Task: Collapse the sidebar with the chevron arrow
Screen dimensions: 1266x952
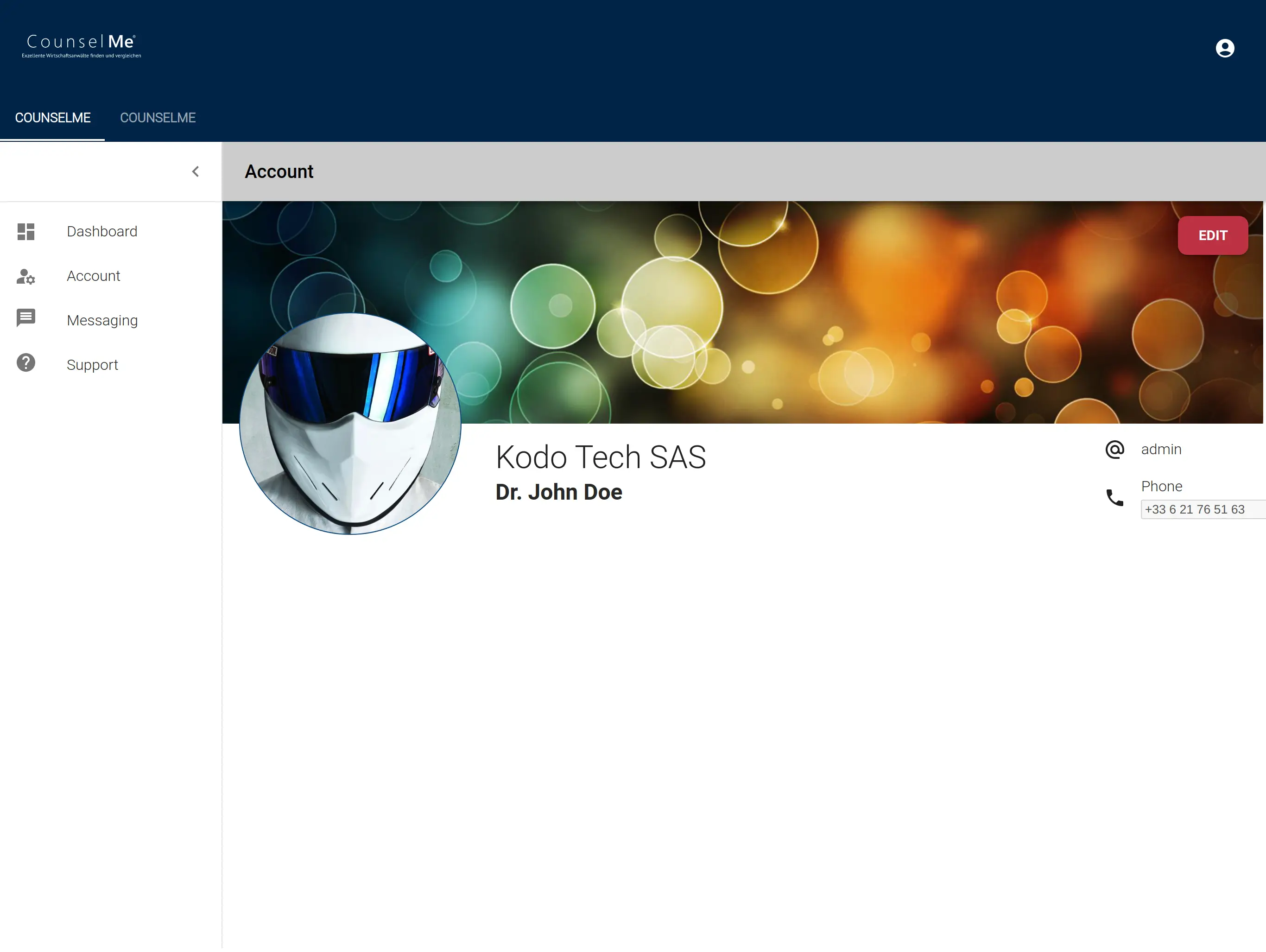Action: (x=196, y=172)
